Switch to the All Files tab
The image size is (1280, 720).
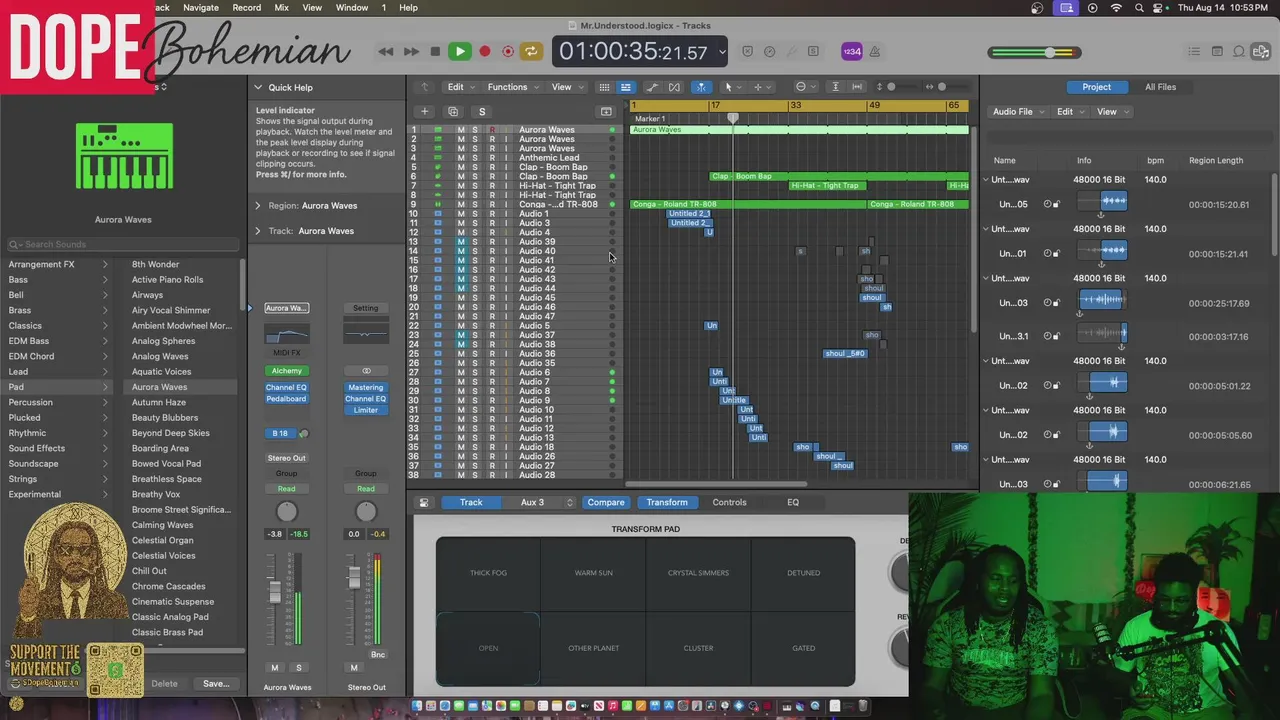tap(1160, 87)
